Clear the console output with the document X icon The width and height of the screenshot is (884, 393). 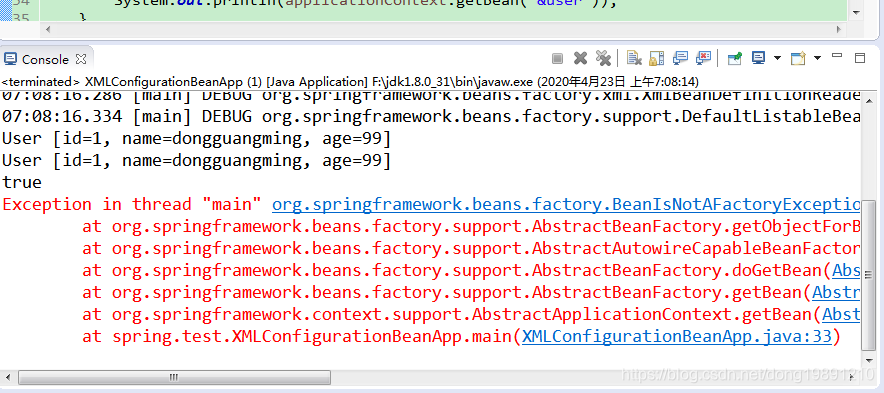click(634, 58)
